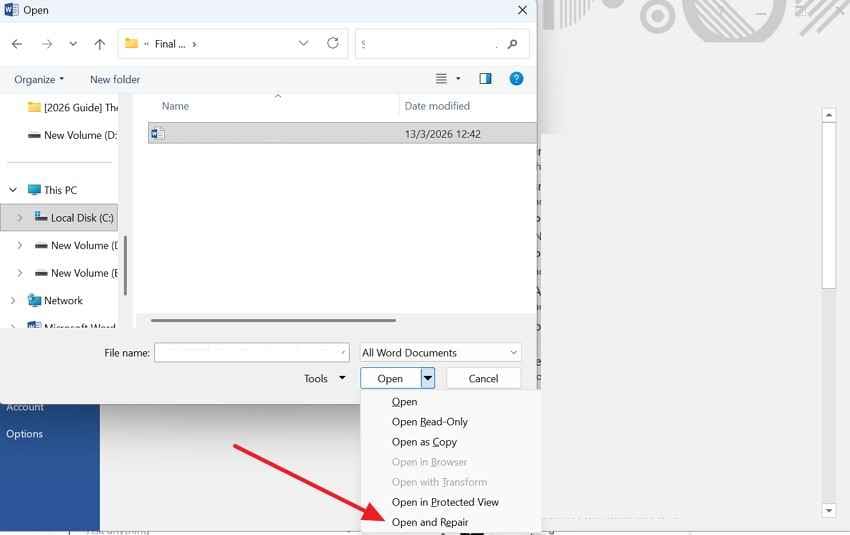The width and height of the screenshot is (850, 535).
Task: Select the [2026 Guide] folder
Action: click(x=73, y=107)
